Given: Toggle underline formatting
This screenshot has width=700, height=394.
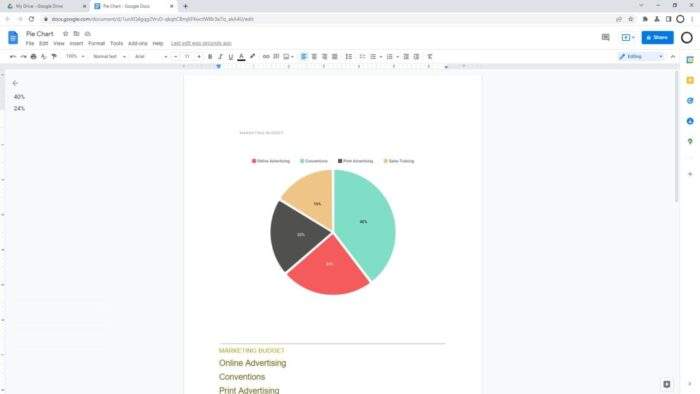Looking at the screenshot, I should (x=231, y=57).
